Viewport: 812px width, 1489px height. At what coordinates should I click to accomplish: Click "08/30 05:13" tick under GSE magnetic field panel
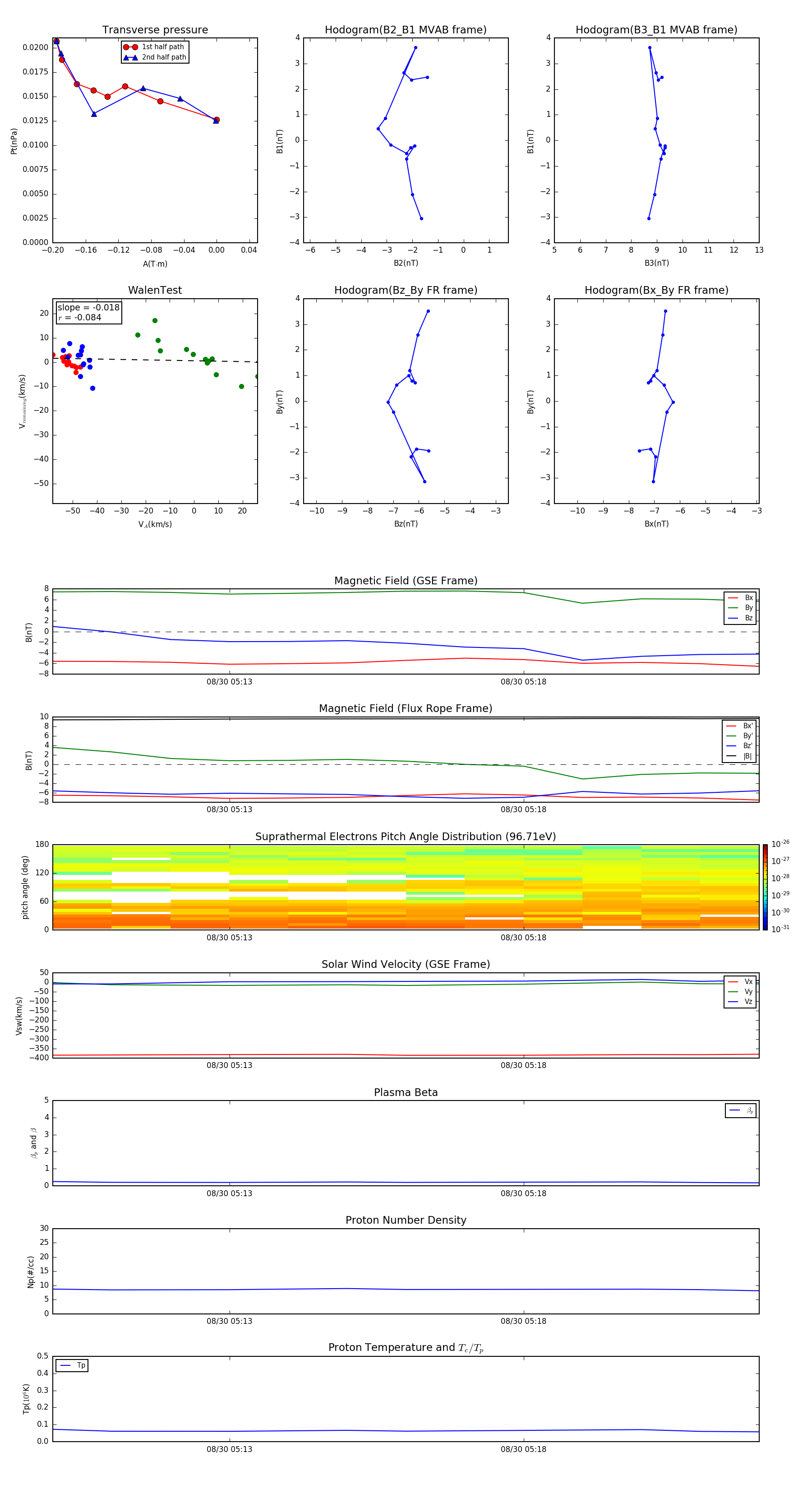[230, 681]
